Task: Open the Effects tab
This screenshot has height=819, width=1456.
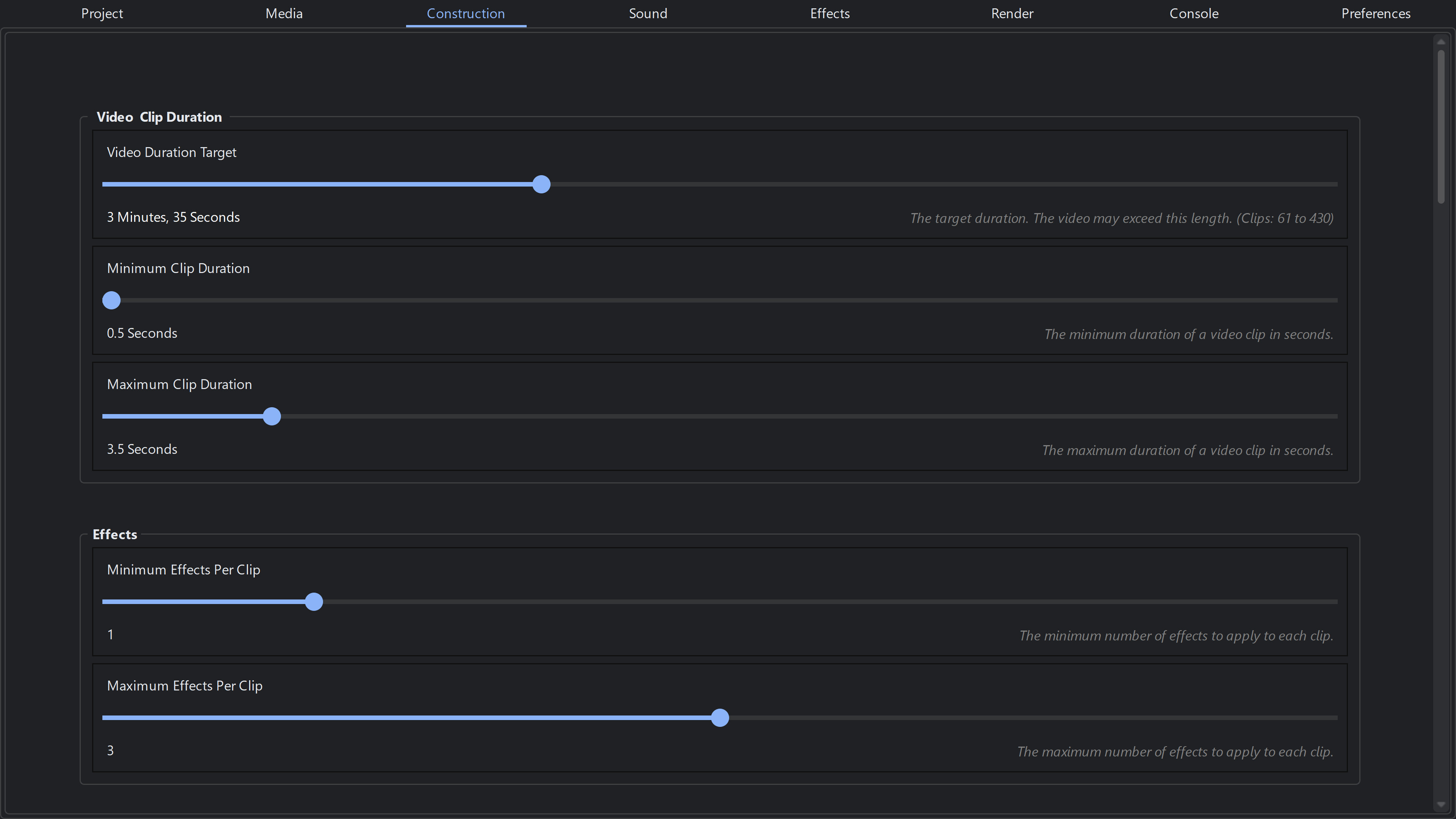Action: (x=829, y=13)
